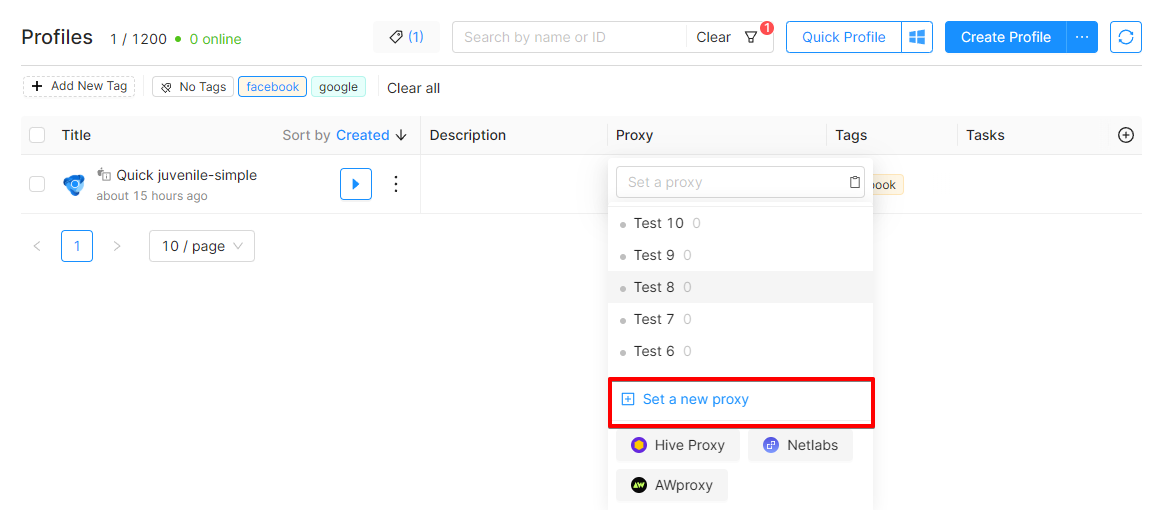Click the Windows OS icon beside Quick Profile
The width and height of the screenshot is (1170, 510).
(x=917, y=37)
